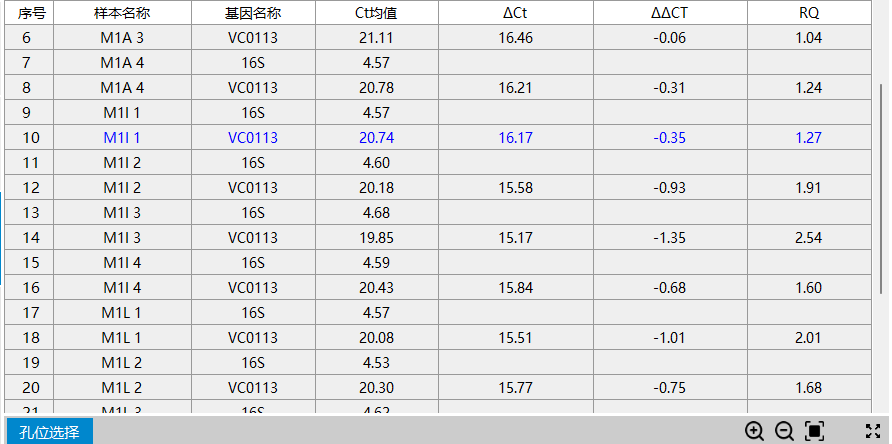
Task: Sort by the 样本名称 column header
Action: tap(122, 13)
